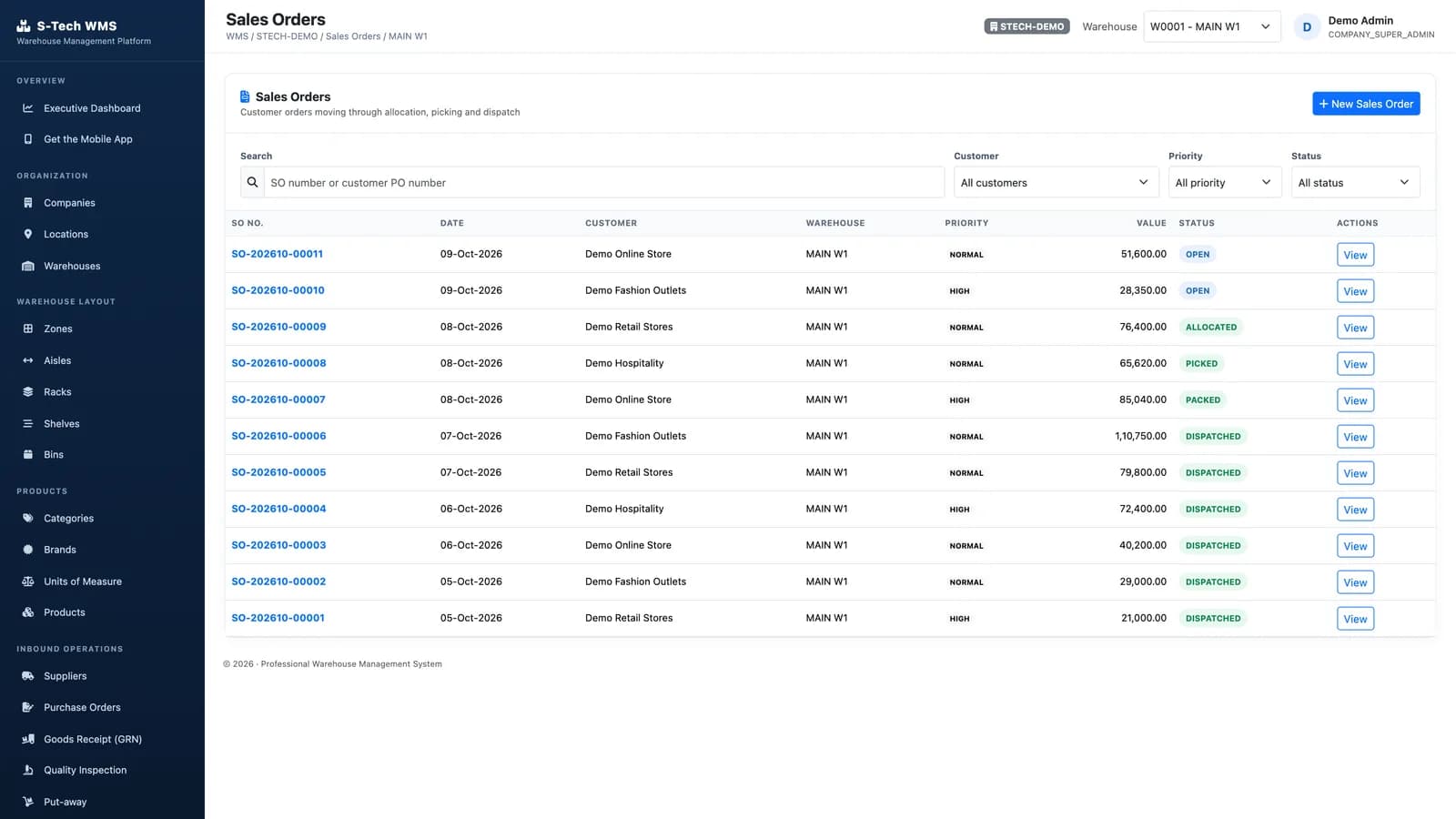The width and height of the screenshot is (1456, 819).
Task: View order SO-202610-00009 using View button
Action: click(1355, 328)
